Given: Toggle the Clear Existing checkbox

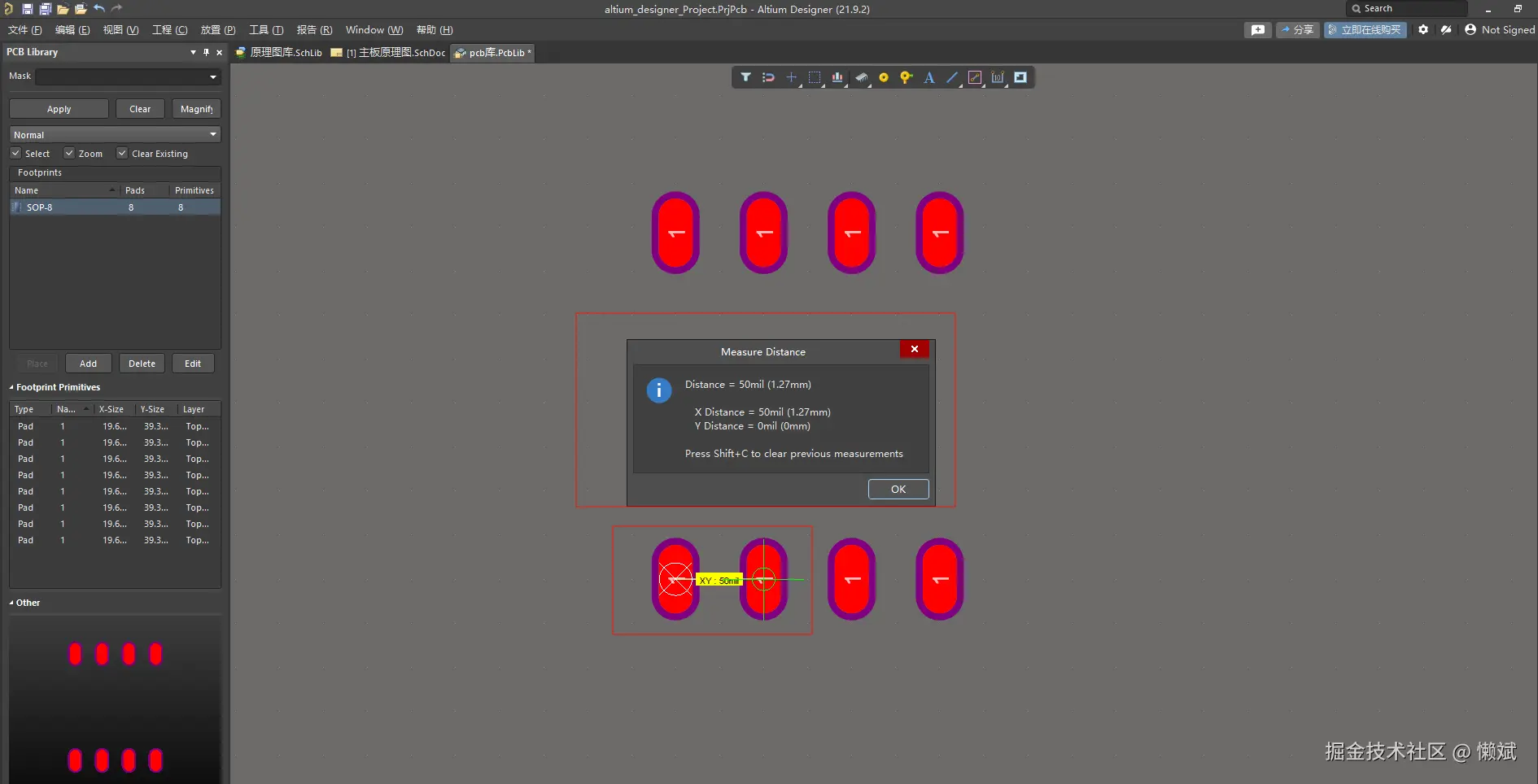Looking at the screenshot, I should click(122, 153).
